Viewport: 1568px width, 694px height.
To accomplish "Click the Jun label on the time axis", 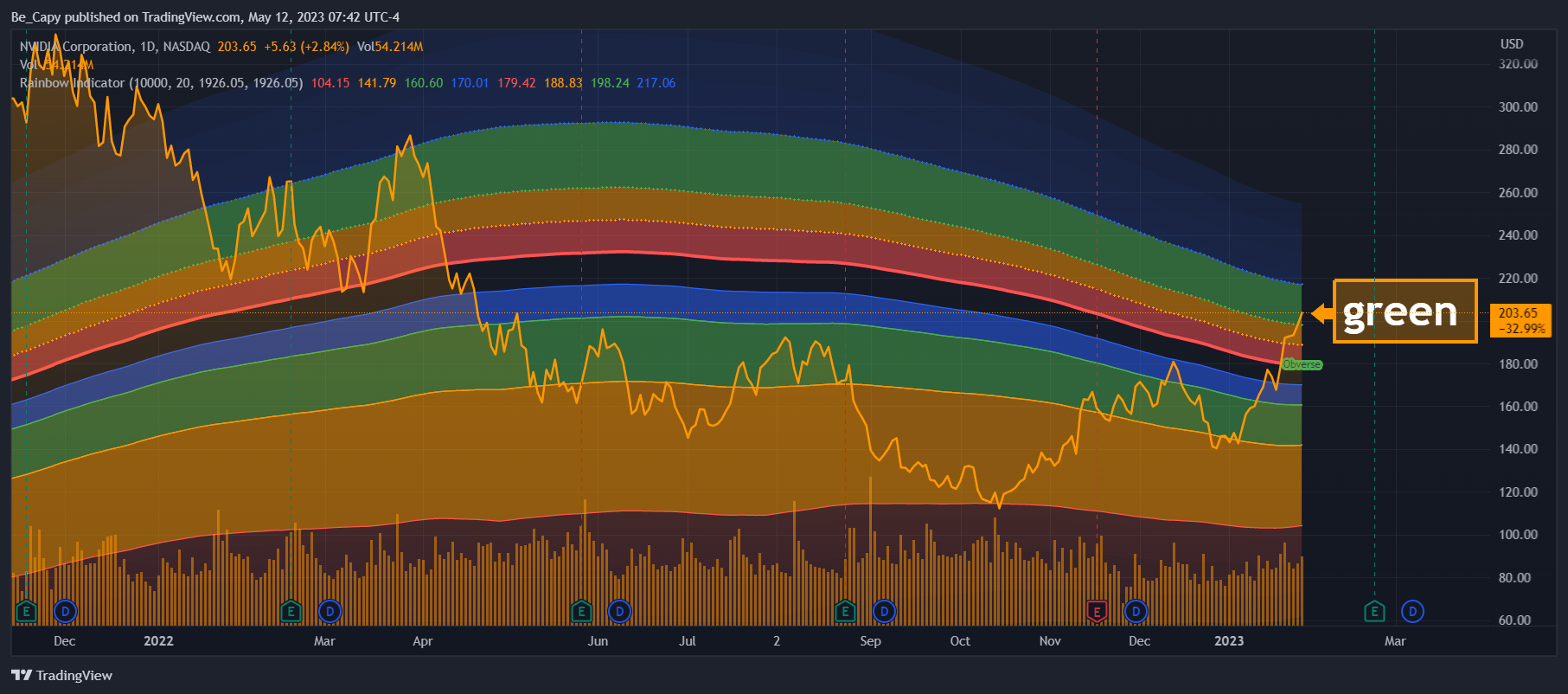I will click(598, 641).
